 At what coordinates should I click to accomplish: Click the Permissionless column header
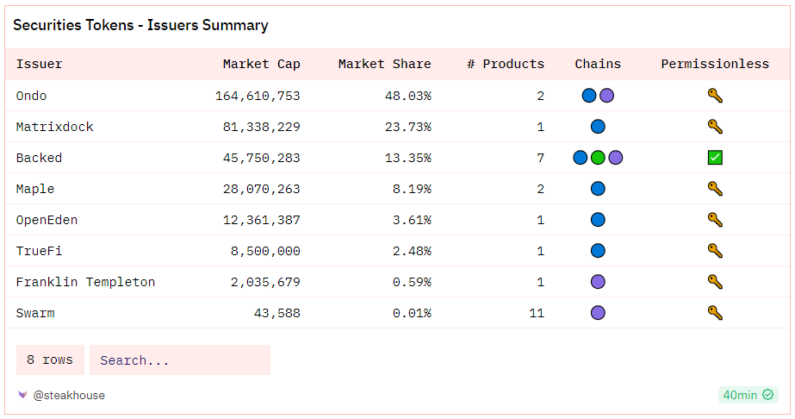[715, 64]
